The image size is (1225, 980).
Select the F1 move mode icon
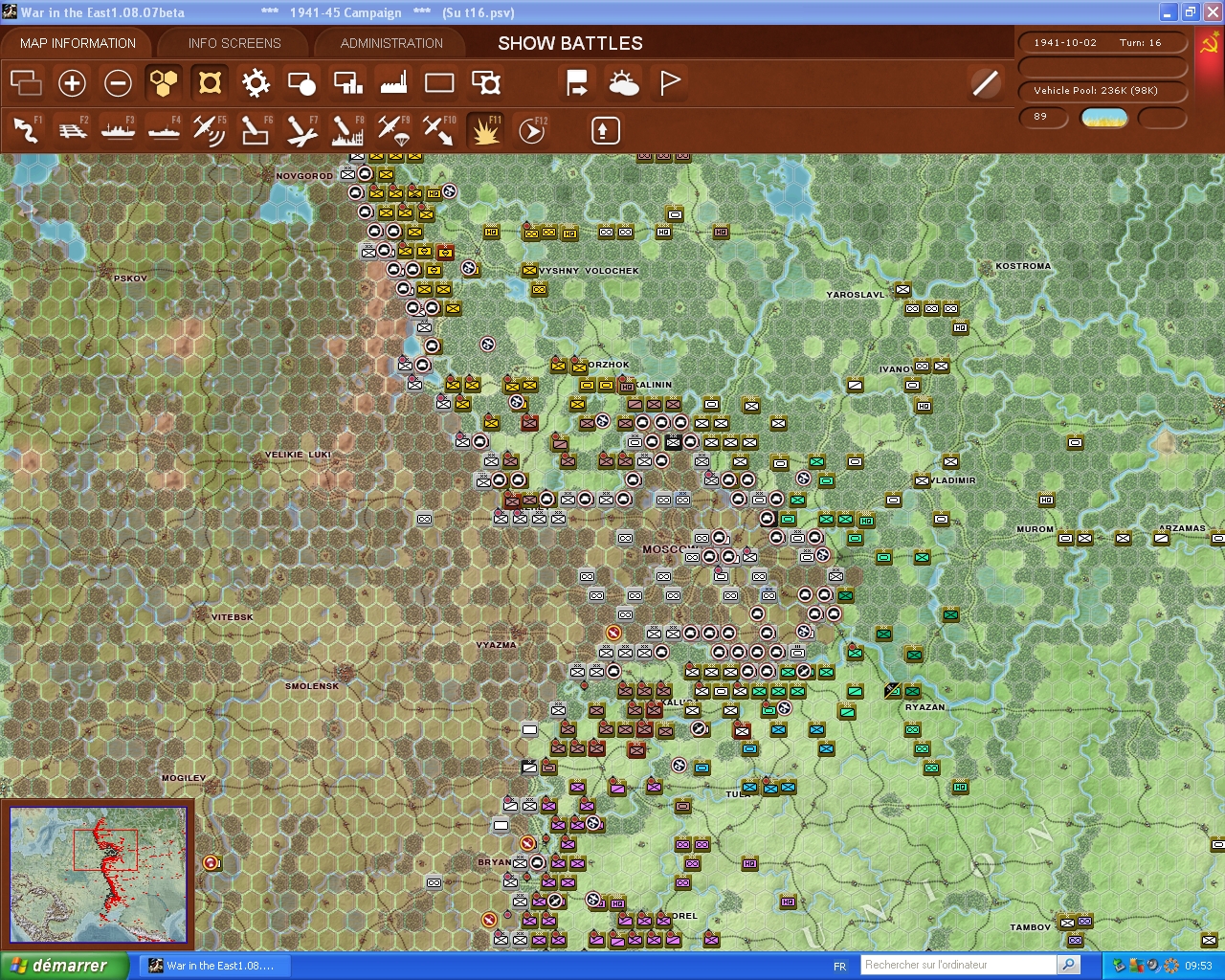pos(26,130)
